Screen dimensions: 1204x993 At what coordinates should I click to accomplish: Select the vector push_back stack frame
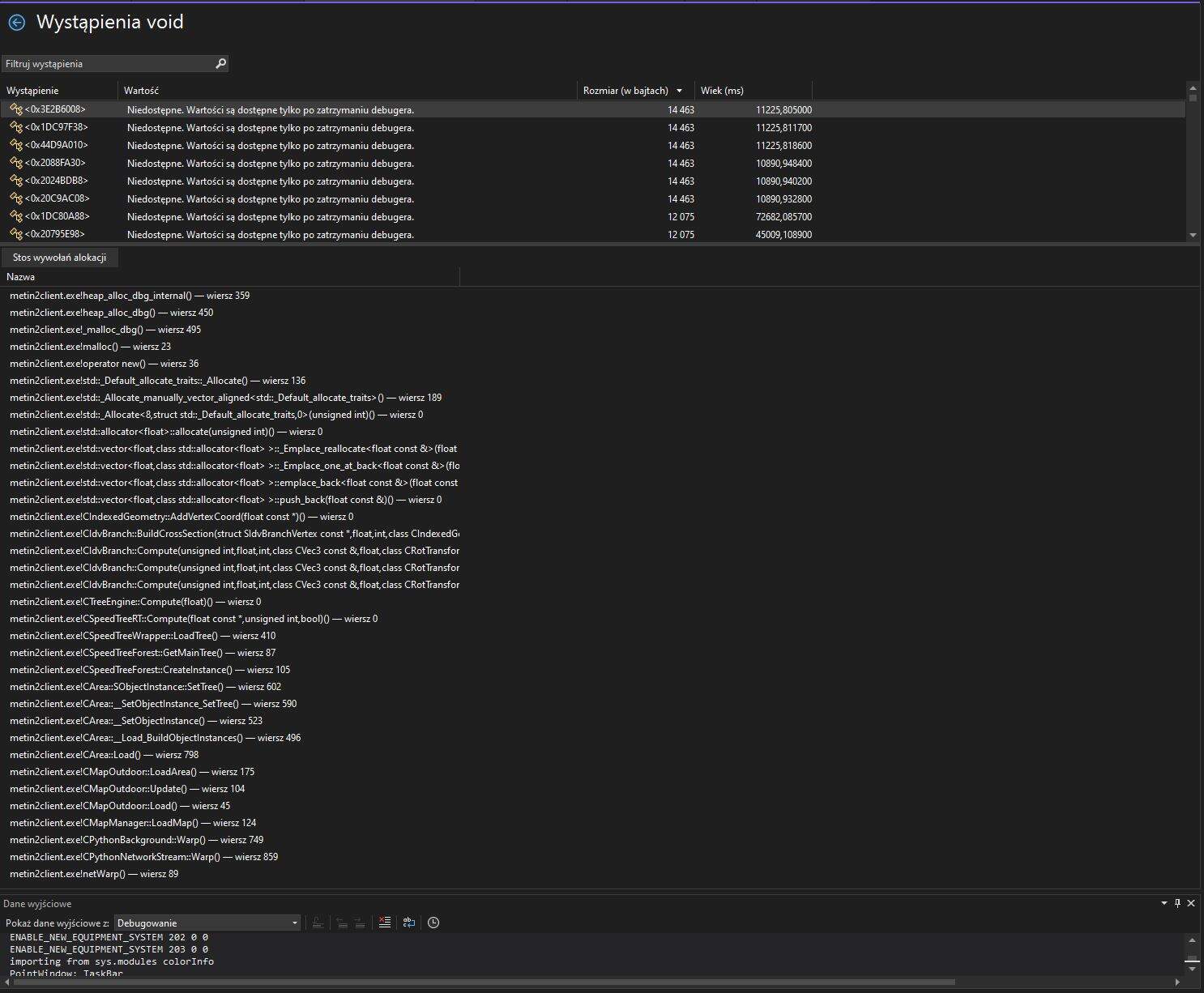click(x=225, y=500)
